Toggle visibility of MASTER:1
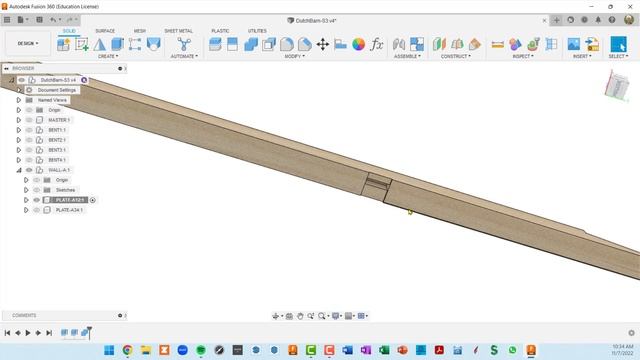This screenshot has height=360, width=640. click(29, 120)
